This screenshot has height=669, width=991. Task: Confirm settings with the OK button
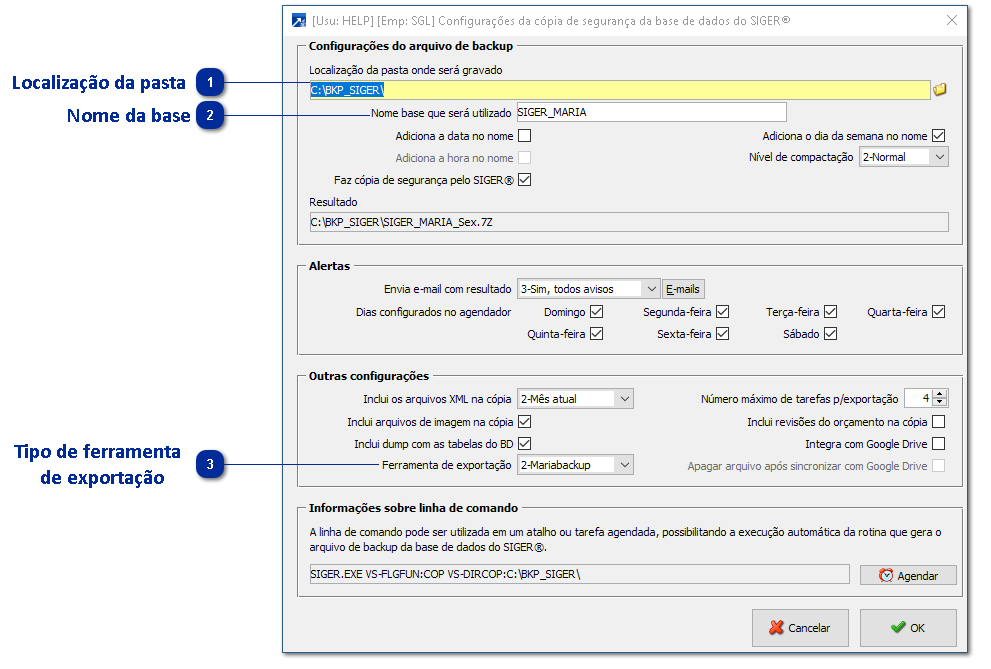point(908,628)
